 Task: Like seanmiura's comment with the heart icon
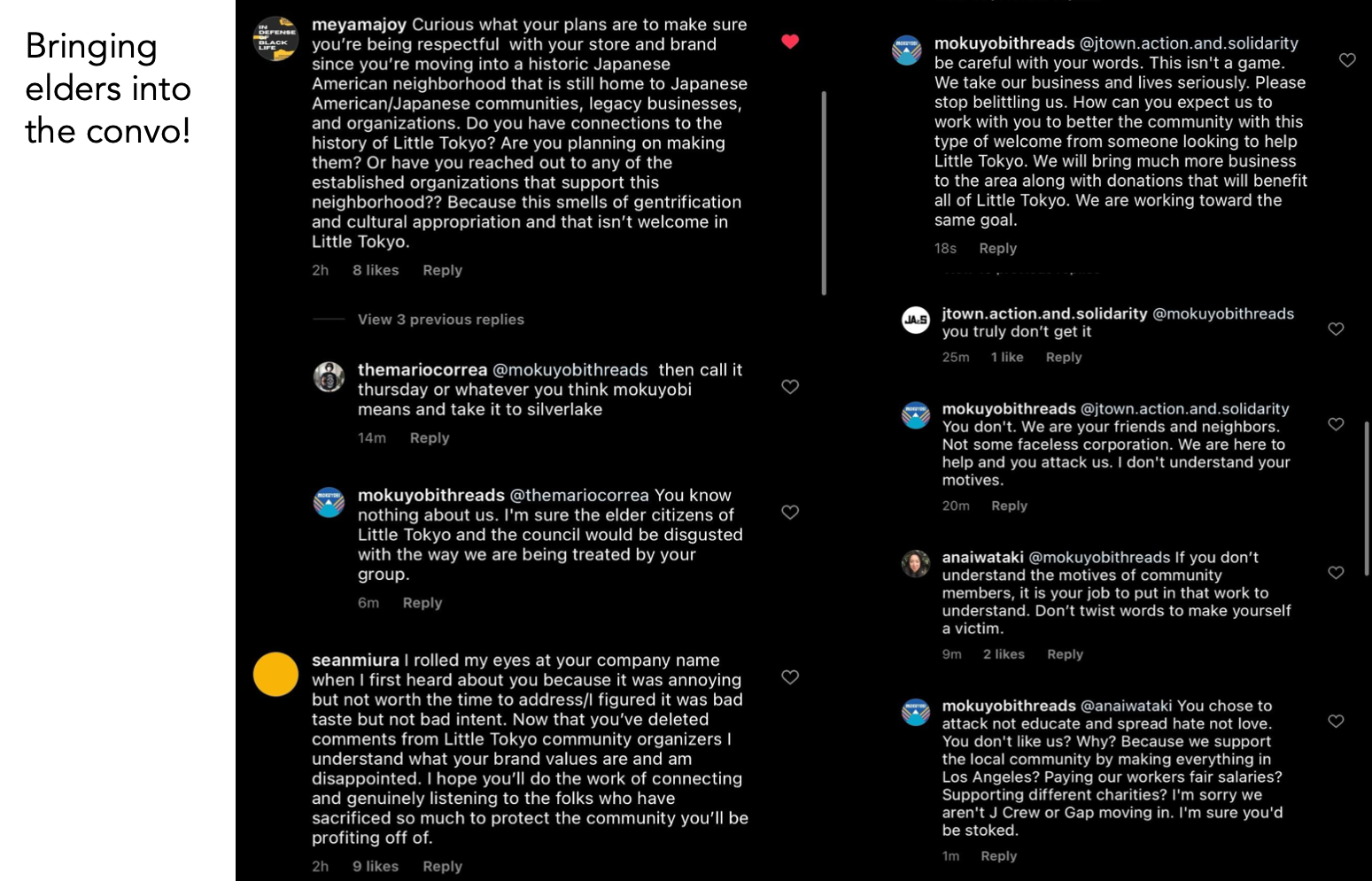(x=790, y=677)
